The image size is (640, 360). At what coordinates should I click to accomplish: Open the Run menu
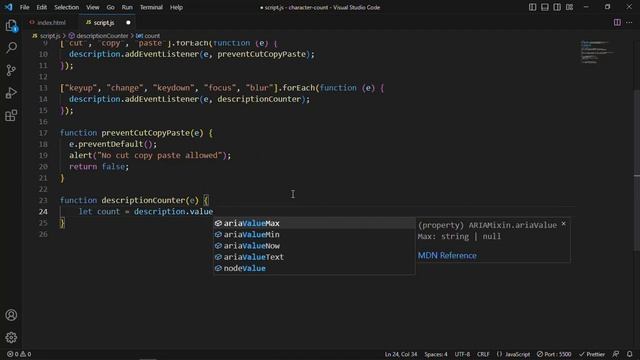(127, 7)
